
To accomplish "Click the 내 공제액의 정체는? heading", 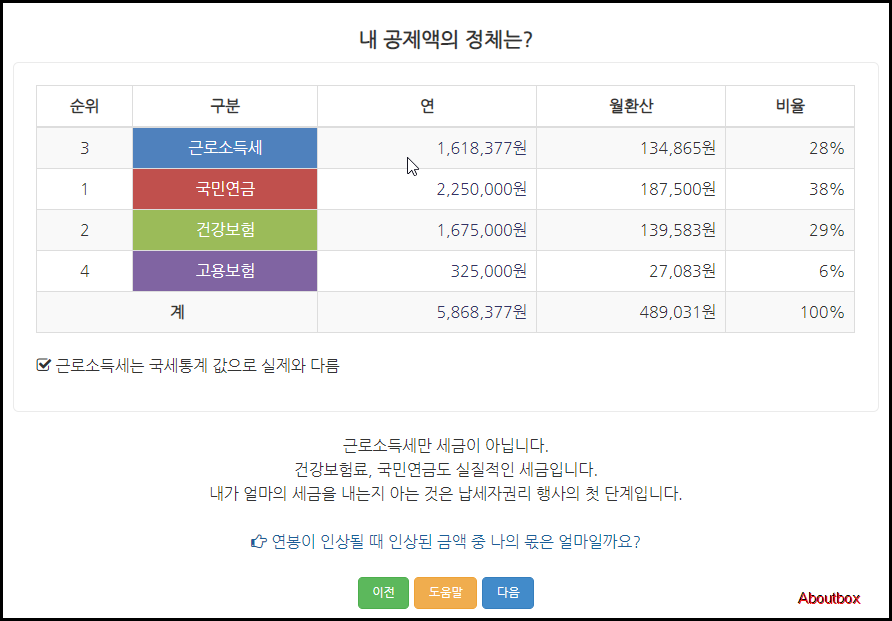I will (445, 40).
